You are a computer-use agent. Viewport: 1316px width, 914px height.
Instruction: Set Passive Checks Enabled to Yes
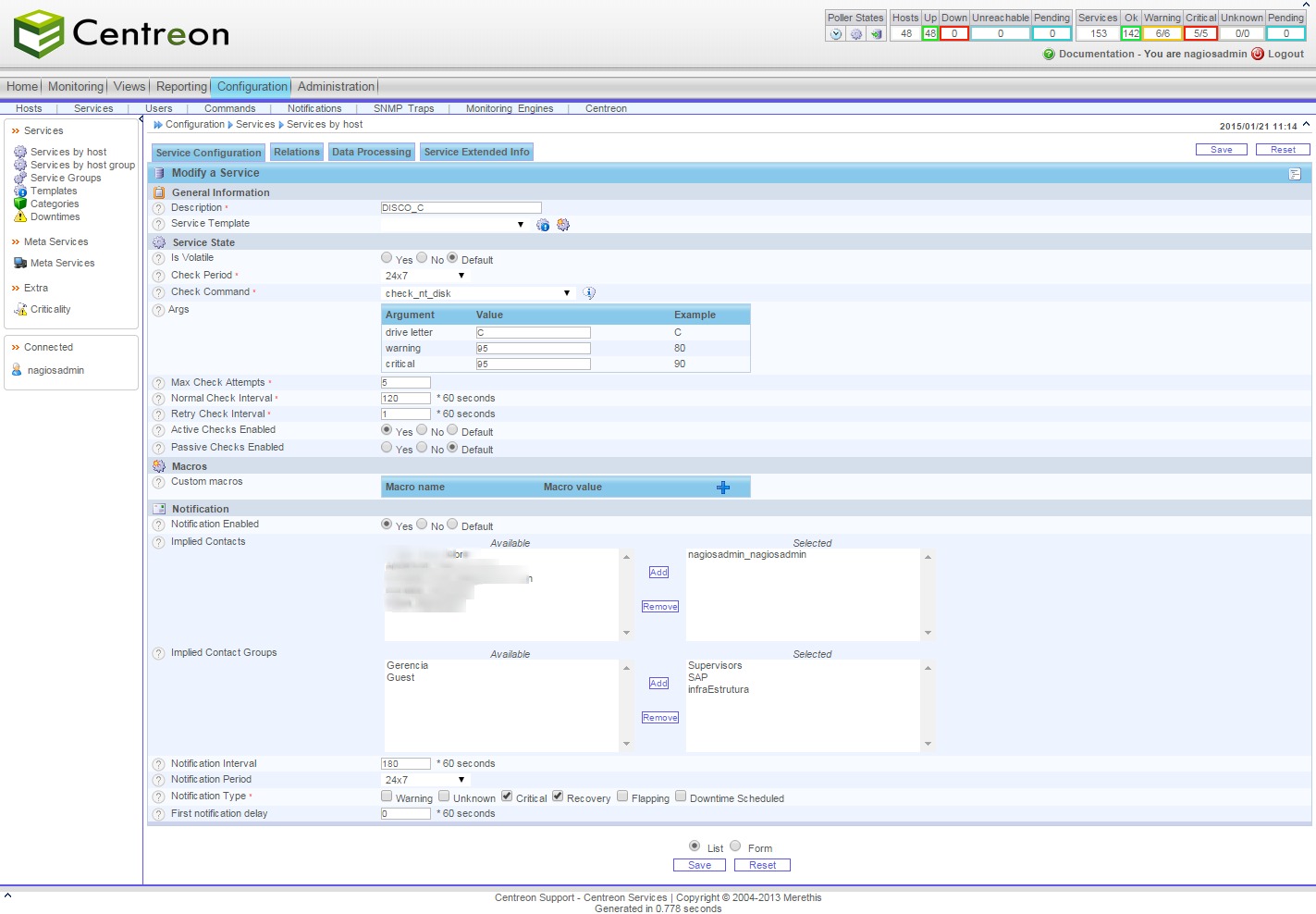(387, 448)
